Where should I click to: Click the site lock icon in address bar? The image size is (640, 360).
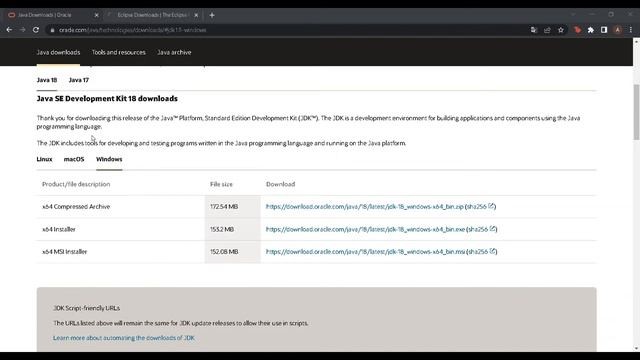[52, 30]
